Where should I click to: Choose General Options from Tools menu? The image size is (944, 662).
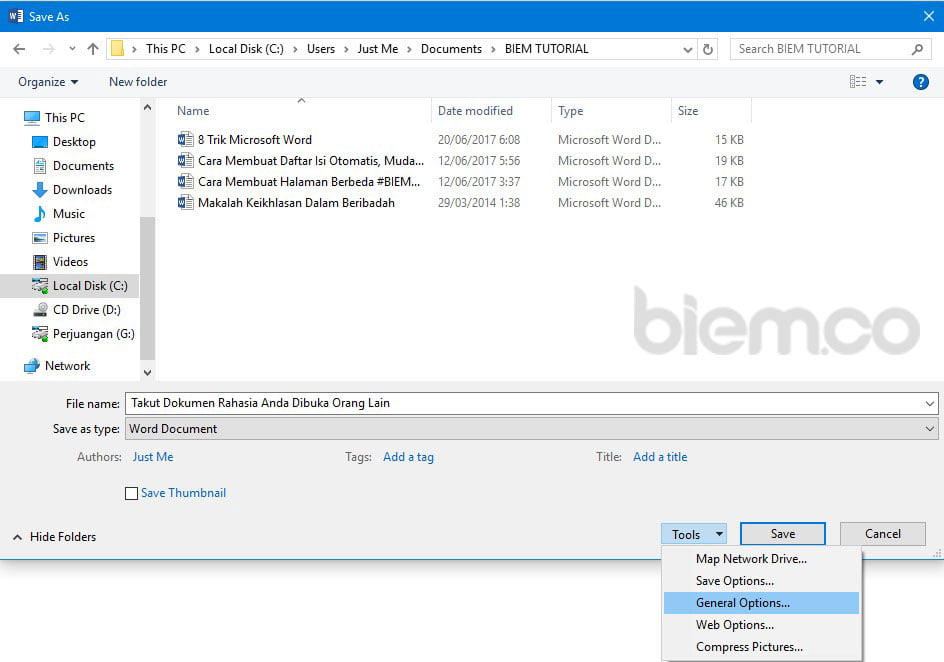click(762, 603)
